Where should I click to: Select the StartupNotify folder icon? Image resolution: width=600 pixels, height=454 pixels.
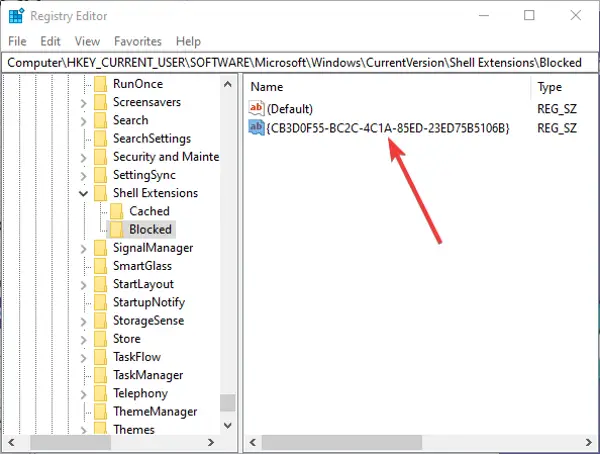(x=101, y=302)
